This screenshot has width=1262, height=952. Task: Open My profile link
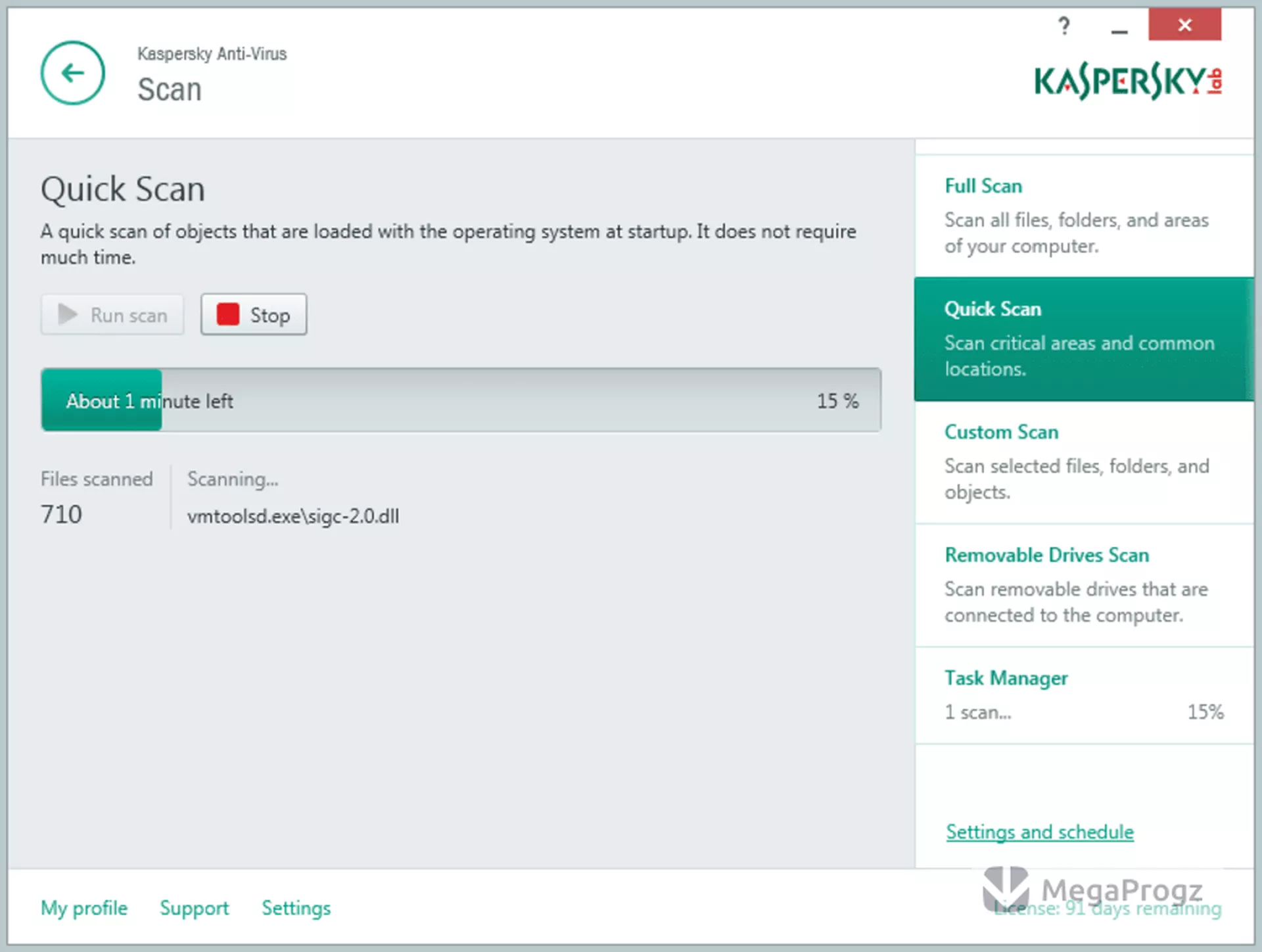[x=84, y=908]
